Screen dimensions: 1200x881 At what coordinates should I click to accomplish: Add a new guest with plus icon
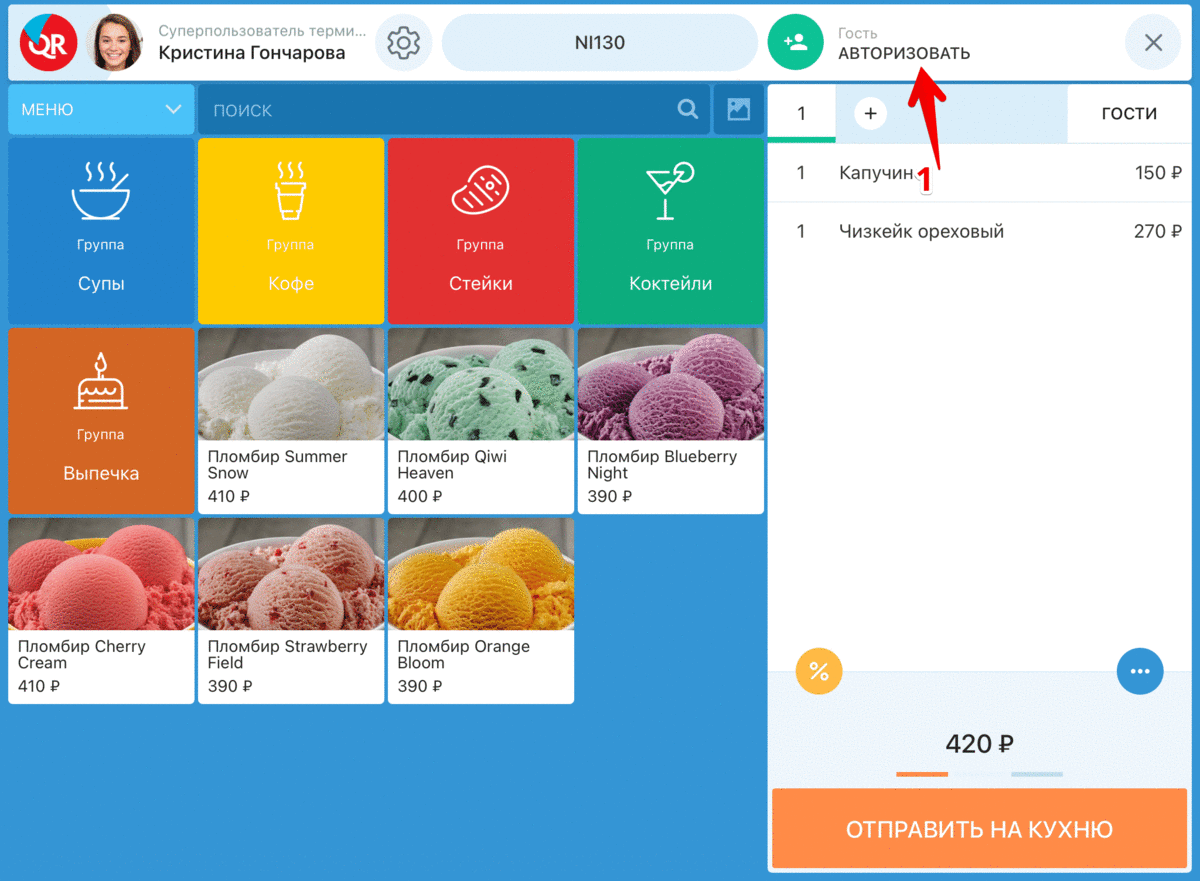(x=870, y=114)
